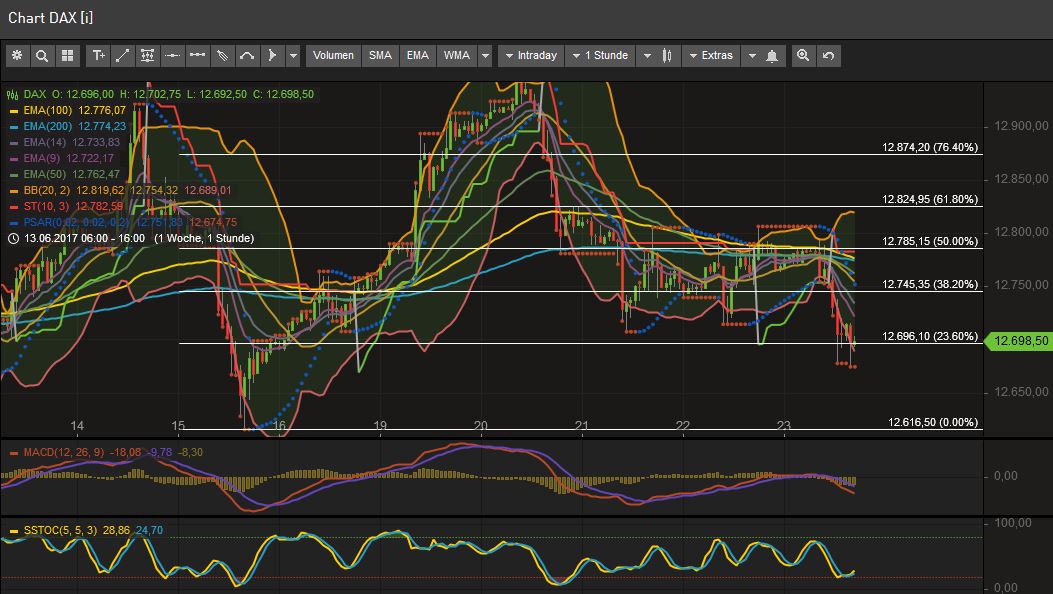Open the DAX info via the [i] link
The height and width of the screenshot is (594, 1053).
point(85,17)
